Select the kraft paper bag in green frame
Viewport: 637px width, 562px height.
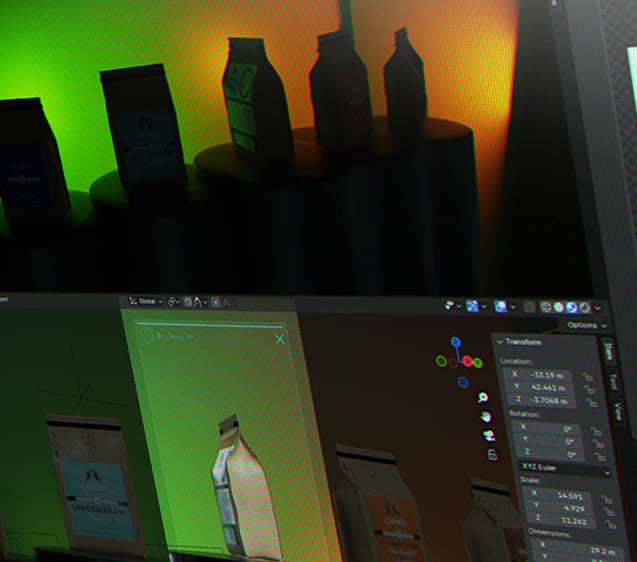[244, 490]
